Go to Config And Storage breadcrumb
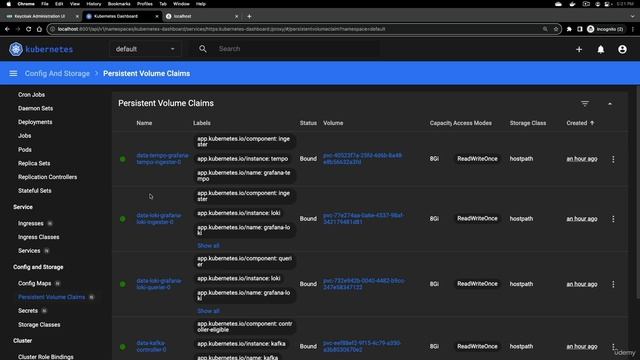This screenshot has width=640, height=360. (57, 73)
